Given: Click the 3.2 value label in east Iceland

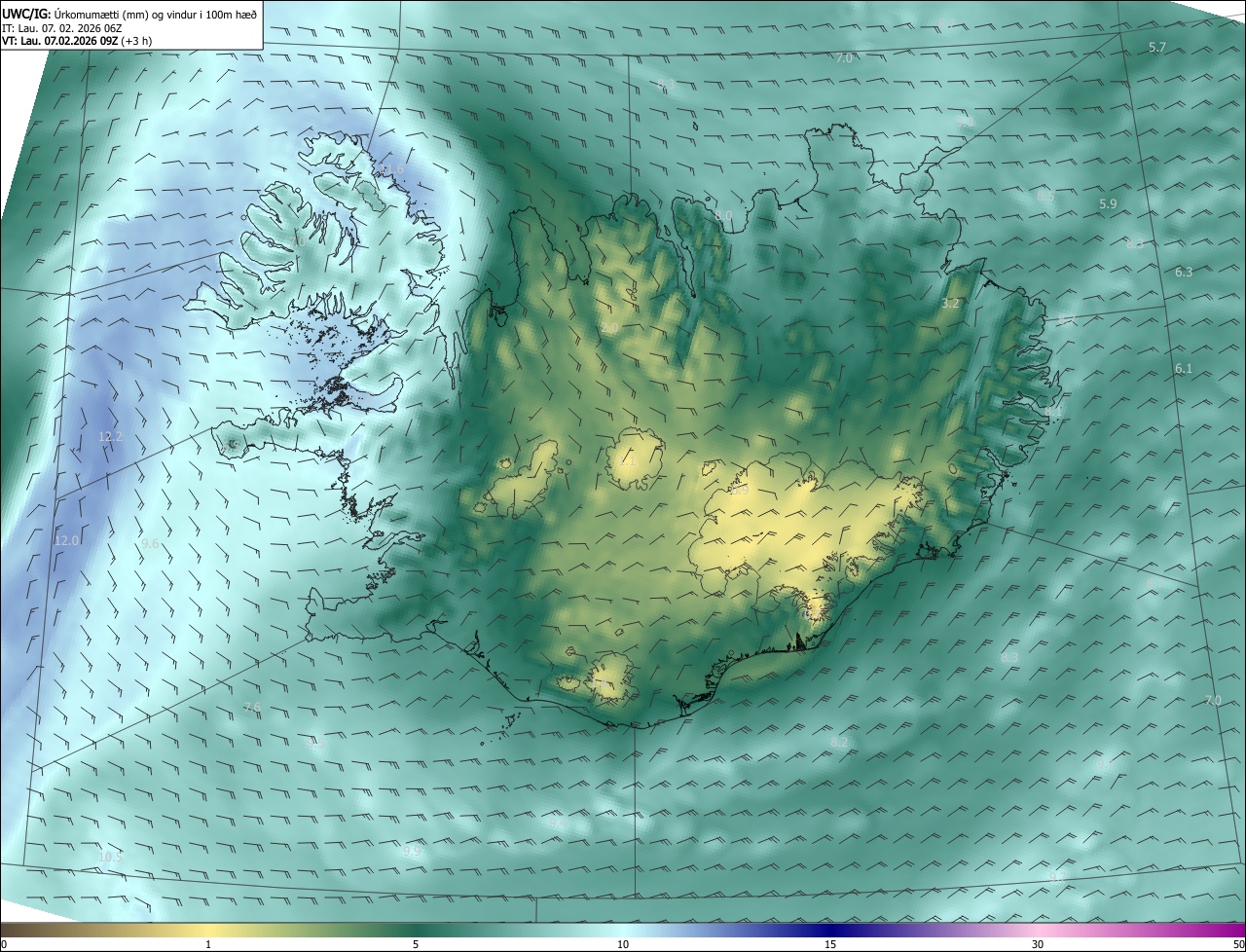Looking at the screenshot, I should (951, 304).
